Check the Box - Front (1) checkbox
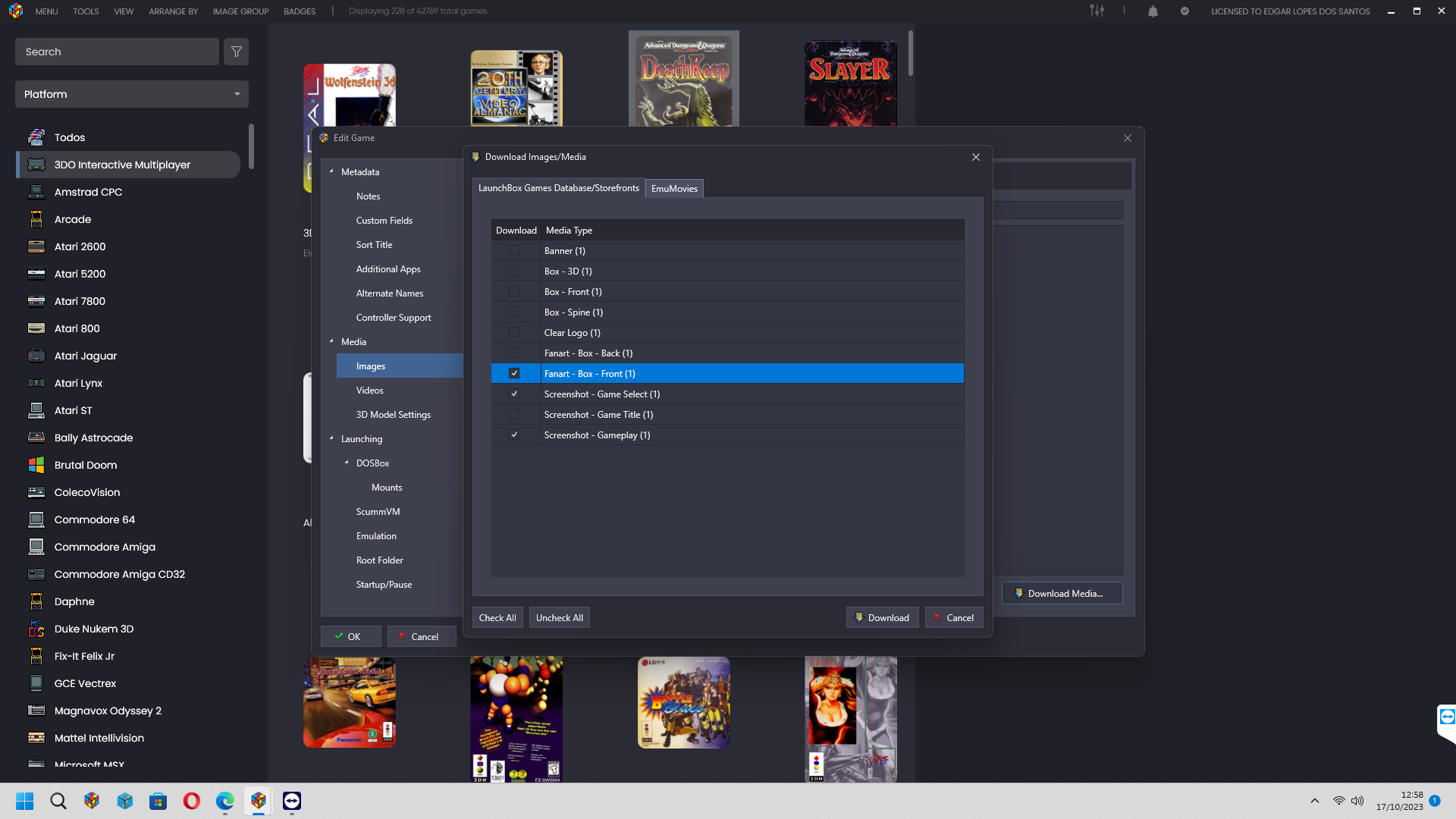The image size is (1456, 819). coord(514,291)
